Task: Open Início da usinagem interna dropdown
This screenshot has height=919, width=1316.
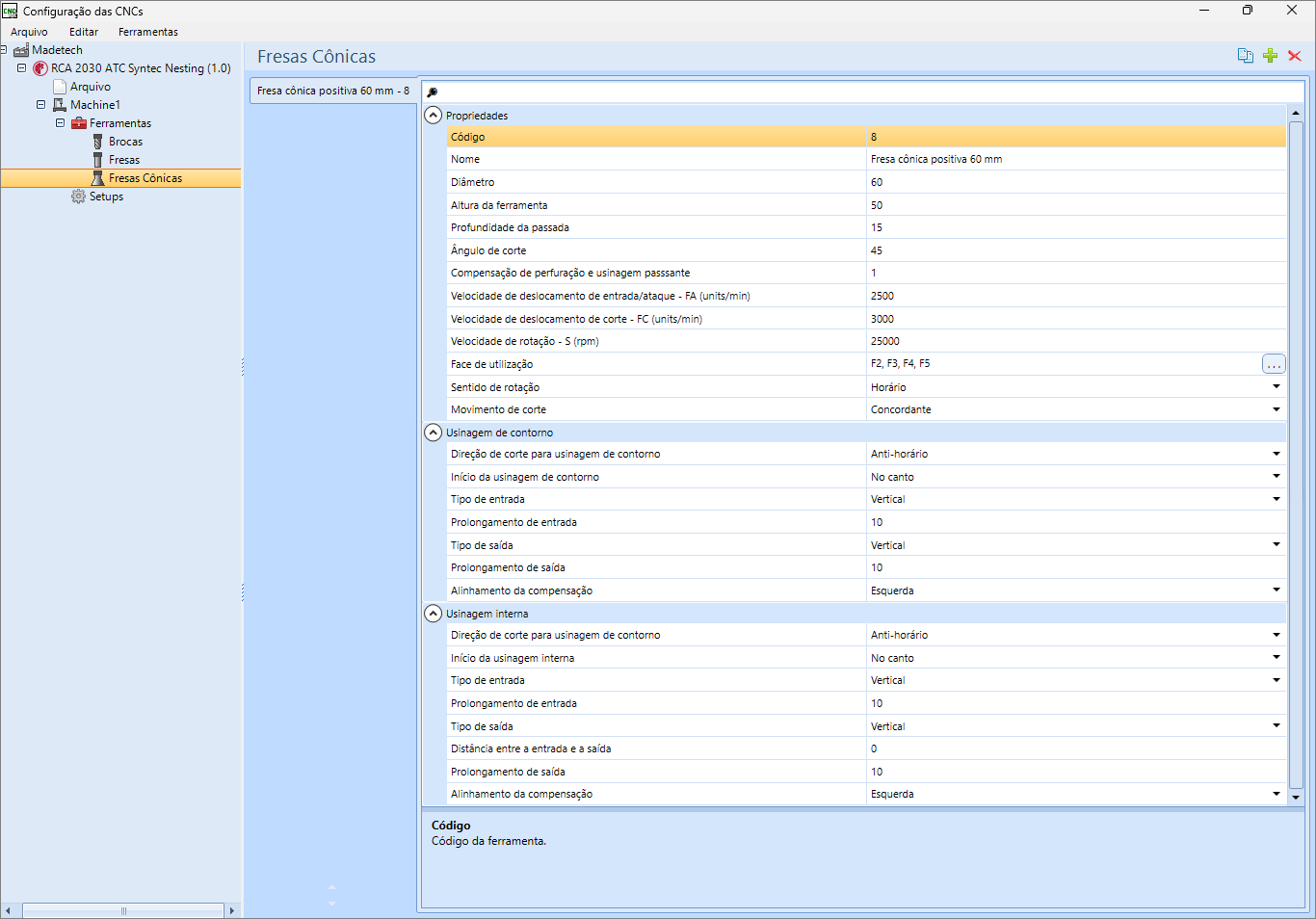Action: [1276, 658]
